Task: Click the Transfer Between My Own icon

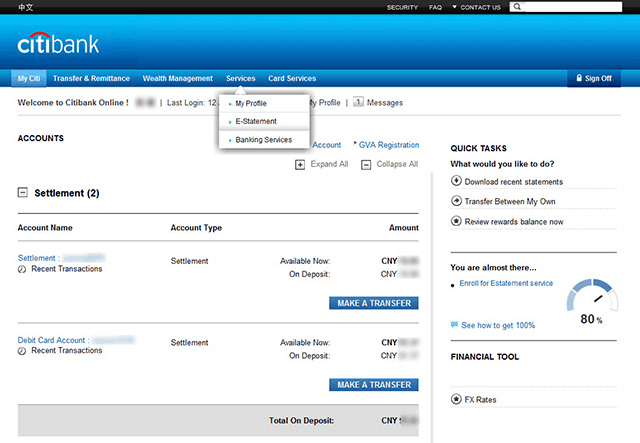Action: point(457,202)
